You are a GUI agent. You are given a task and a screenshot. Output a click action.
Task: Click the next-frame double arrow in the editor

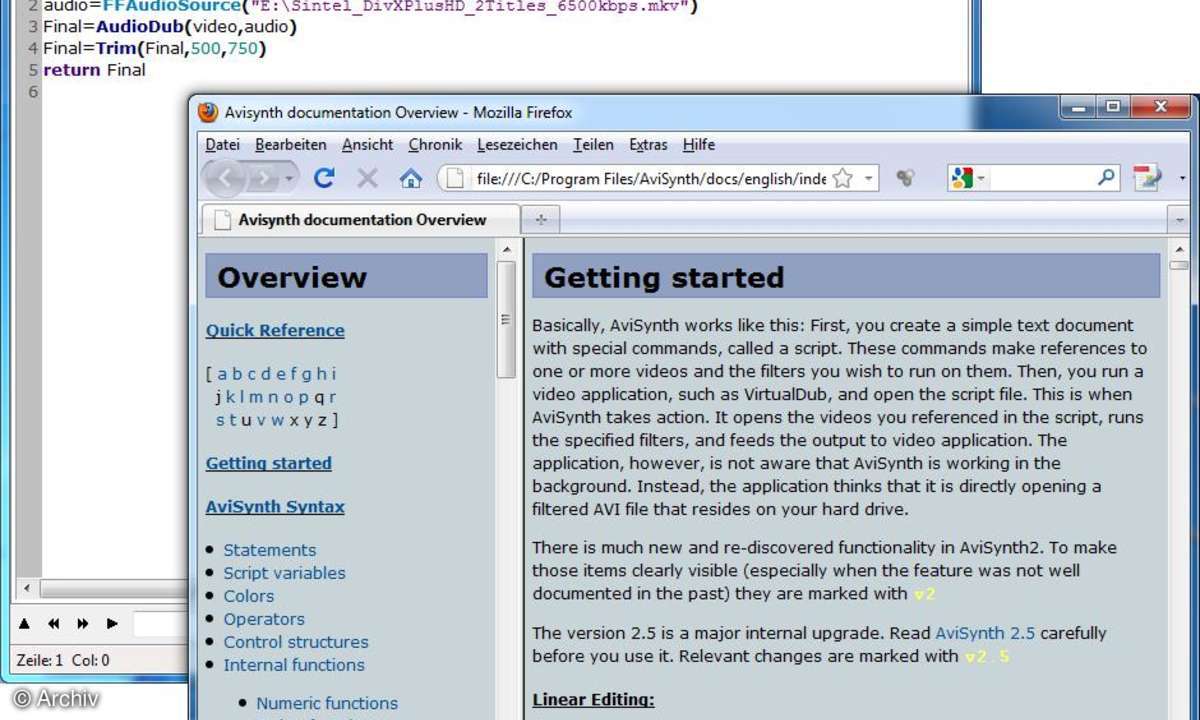pos(83,624)
